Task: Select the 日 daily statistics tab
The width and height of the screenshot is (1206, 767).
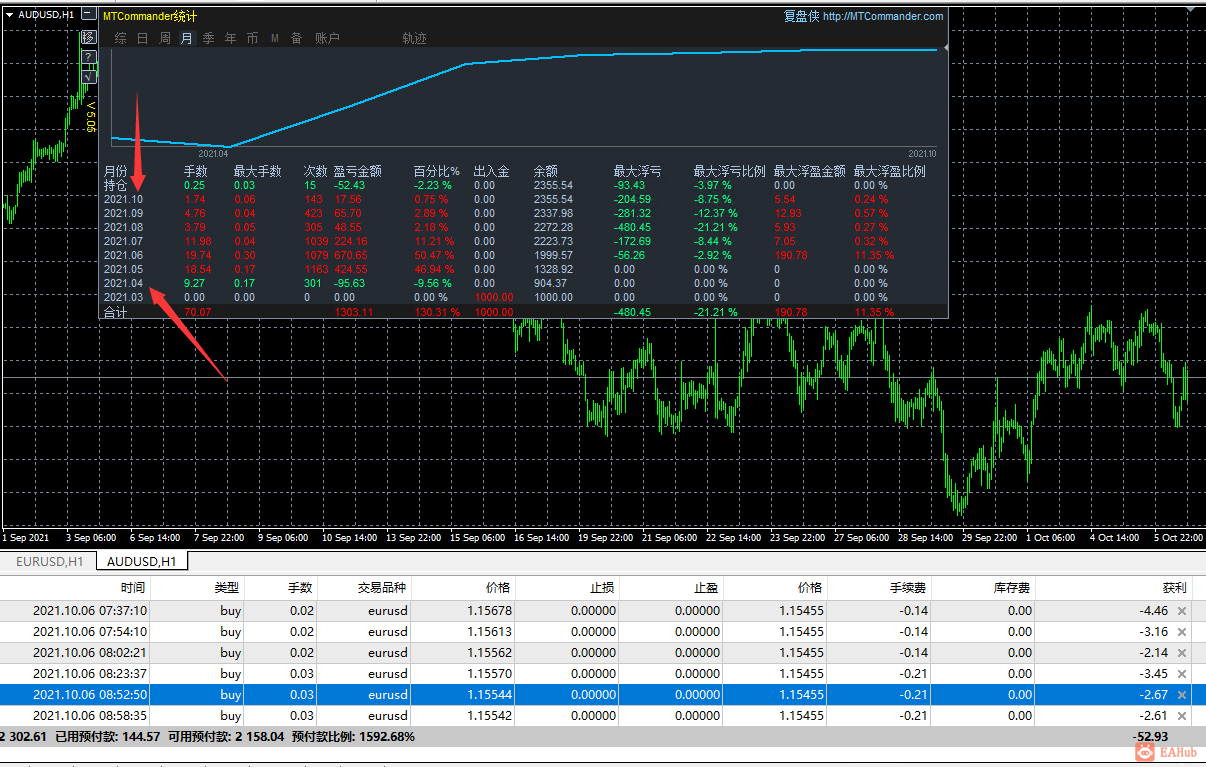Action: point(142,39)
